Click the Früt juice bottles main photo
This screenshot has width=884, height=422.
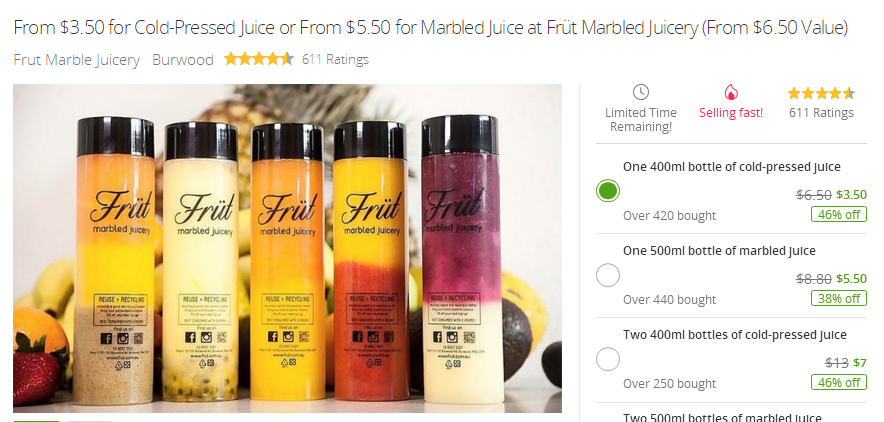pyautogui.click(x=288, y=248)
